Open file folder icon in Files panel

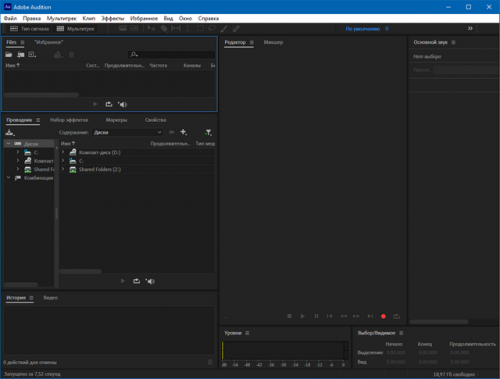(x=9, y=55)
